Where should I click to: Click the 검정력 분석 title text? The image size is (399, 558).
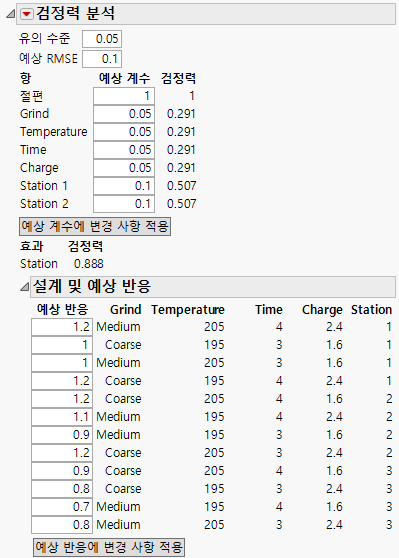(x=75, y=14)
